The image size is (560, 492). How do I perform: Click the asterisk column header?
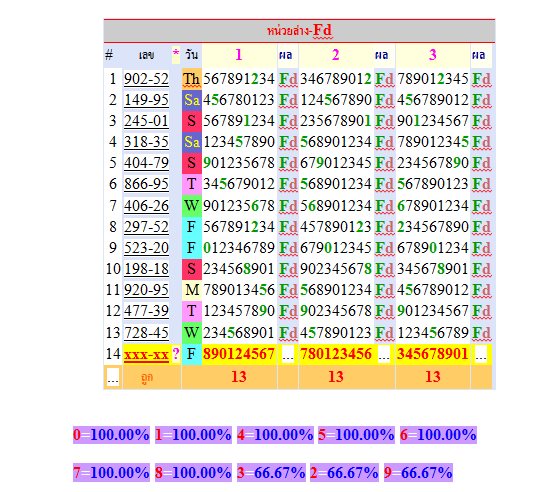click(176, 55)
